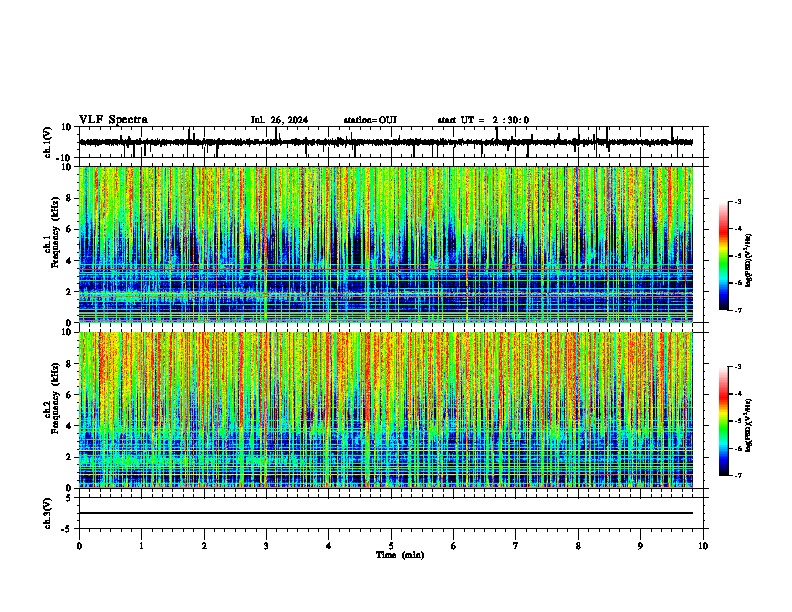
Task: Click the "start UT = 2 :30: 0" label
Action: [483, 120]
